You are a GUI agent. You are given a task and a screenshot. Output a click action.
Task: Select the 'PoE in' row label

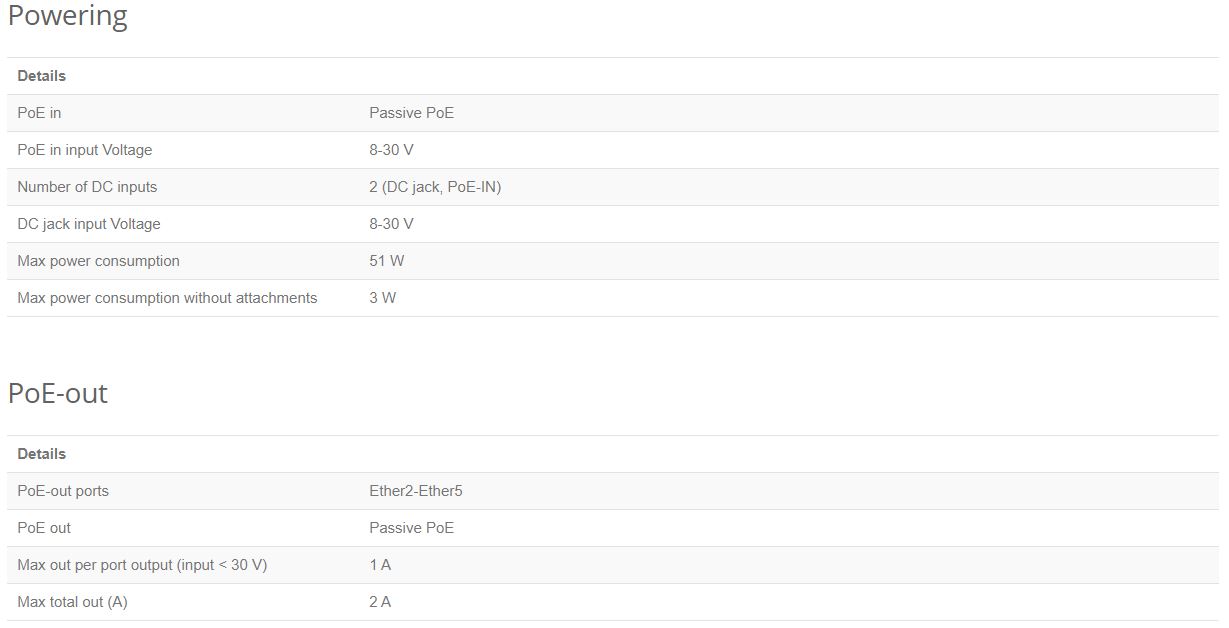[39, 113]
